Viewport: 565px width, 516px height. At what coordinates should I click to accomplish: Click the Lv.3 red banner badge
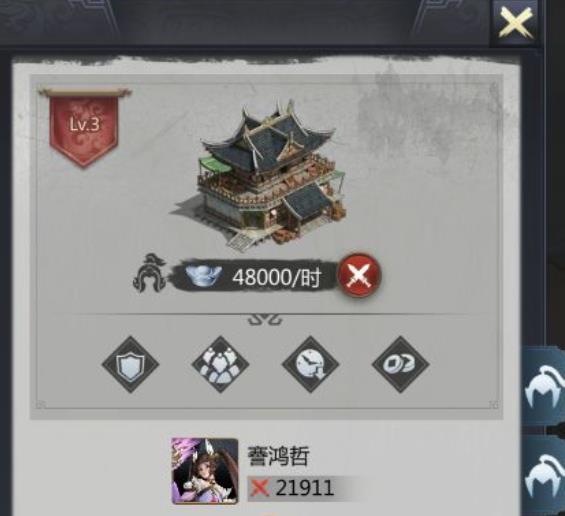[84, 128]
